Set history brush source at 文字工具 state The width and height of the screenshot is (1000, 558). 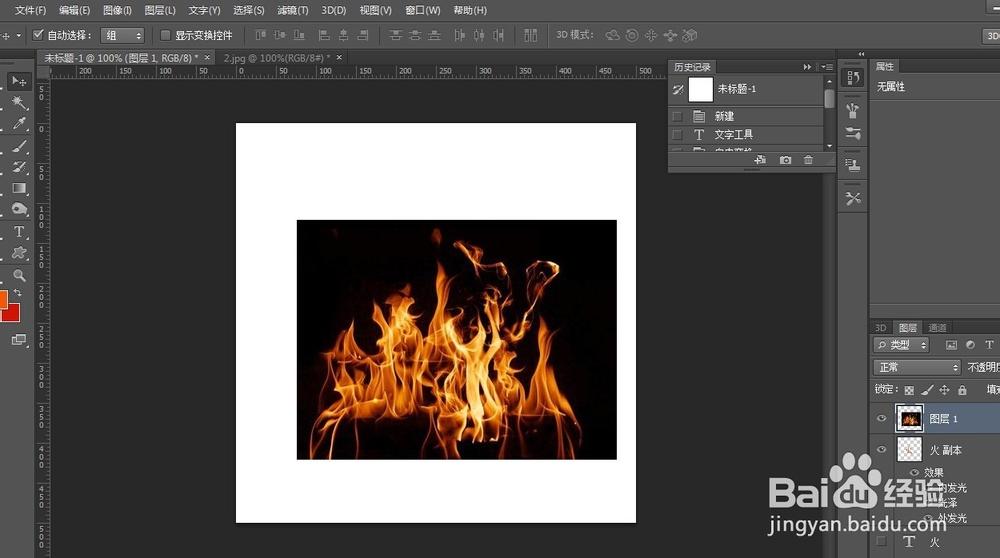point(677,135)
